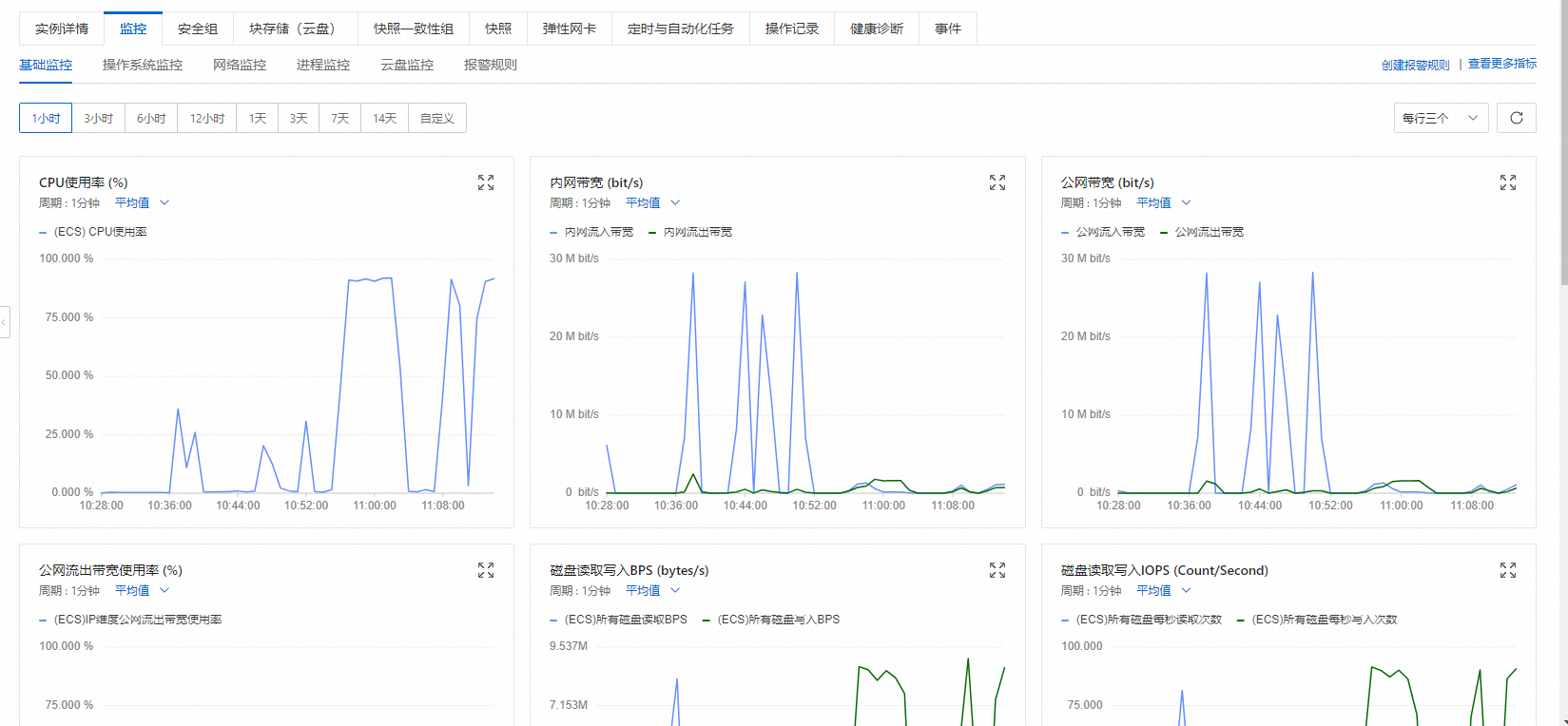Viewport: 1568px width, 726px height.
Task: Switch to the 安全组 tab
Action: [198, 29]
